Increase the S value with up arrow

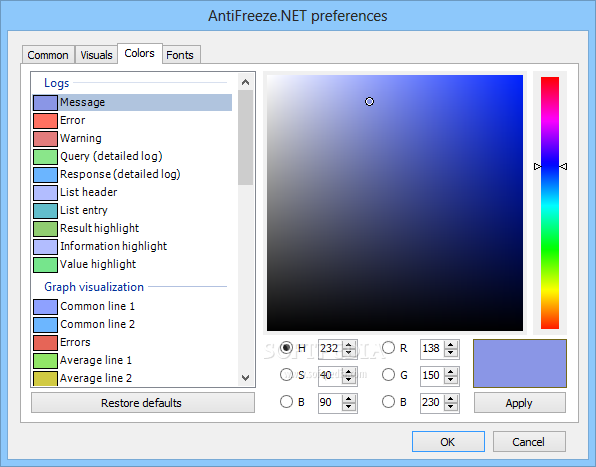point(349,372)
